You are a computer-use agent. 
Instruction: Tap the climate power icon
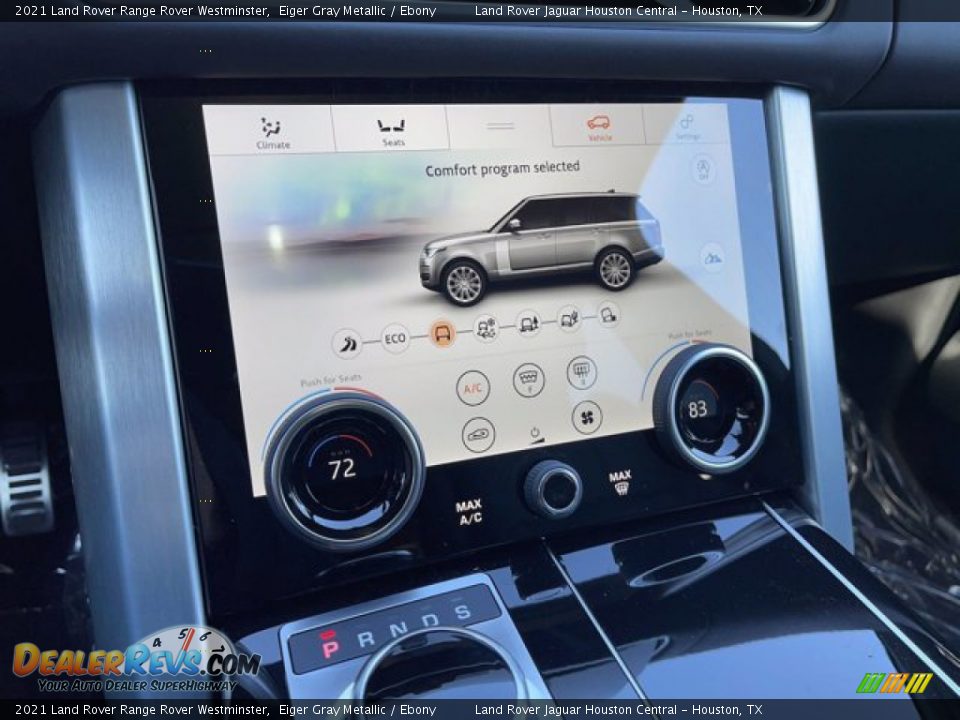click(x=535, y=433)
